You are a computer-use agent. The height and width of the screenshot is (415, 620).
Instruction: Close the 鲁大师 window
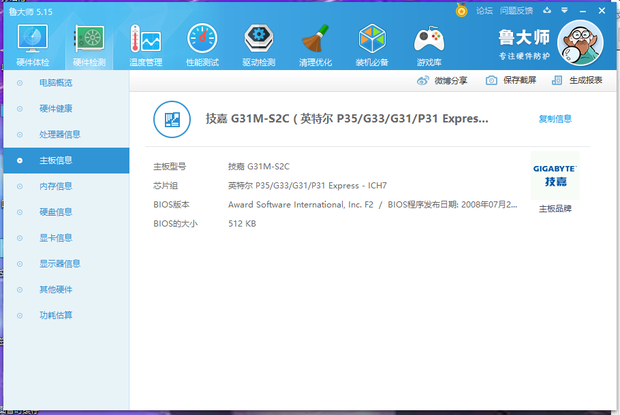click(x=601, y=11)
